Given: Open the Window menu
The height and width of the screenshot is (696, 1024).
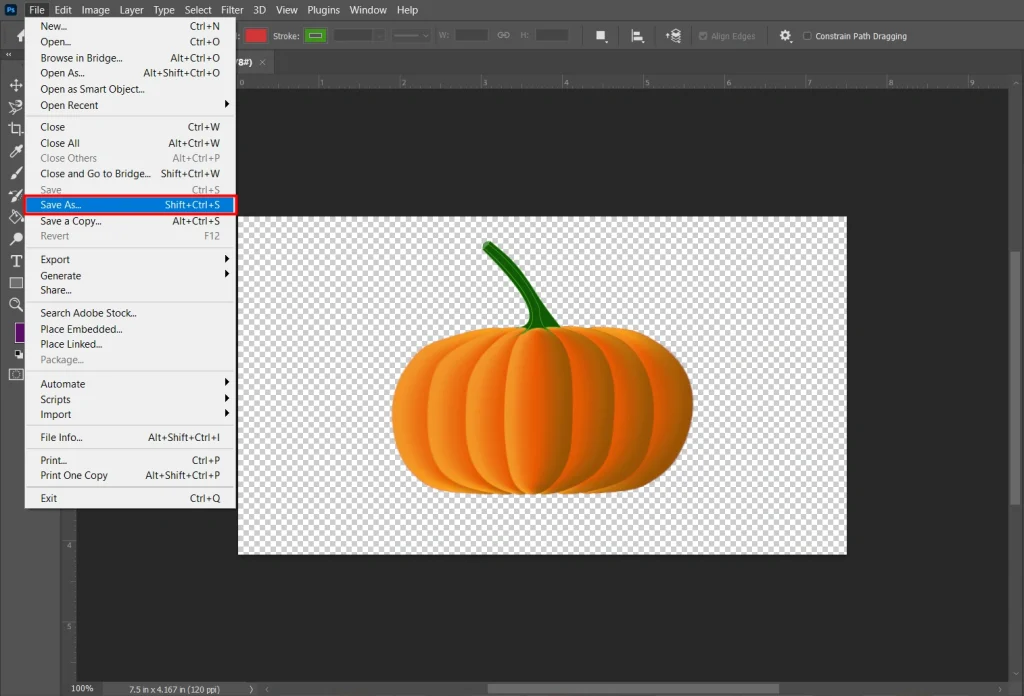Looking at the screenshot, I should [368, 10].
